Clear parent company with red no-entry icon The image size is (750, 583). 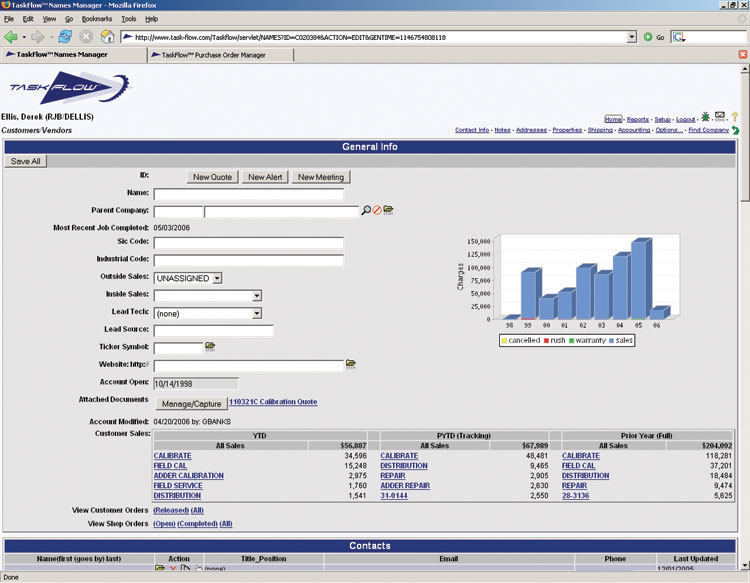[x=377, y=210]
